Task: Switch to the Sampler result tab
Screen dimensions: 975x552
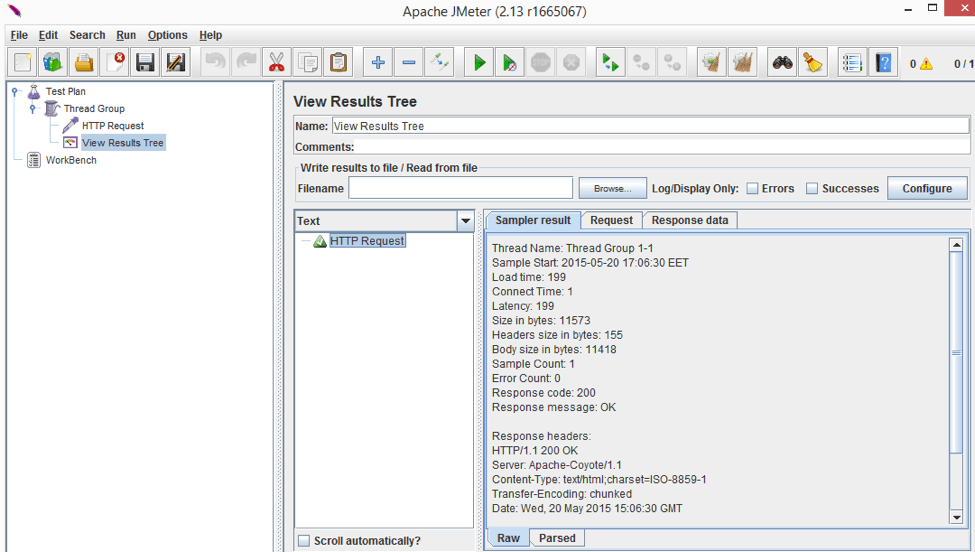Action: 533,220
